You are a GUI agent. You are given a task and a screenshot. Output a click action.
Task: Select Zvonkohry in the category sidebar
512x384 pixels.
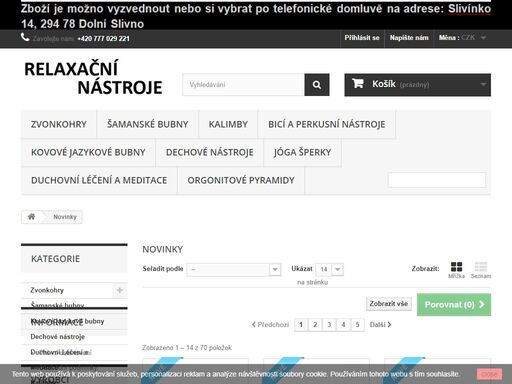(x=47, y=290)
